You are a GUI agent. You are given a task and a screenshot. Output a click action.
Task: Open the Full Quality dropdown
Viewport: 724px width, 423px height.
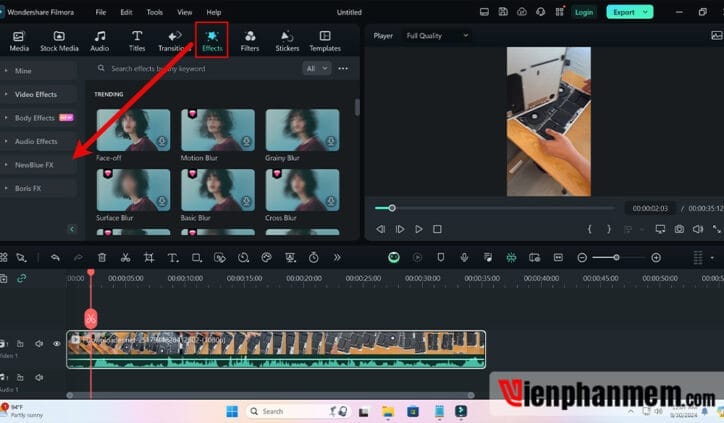click(437, 36)
